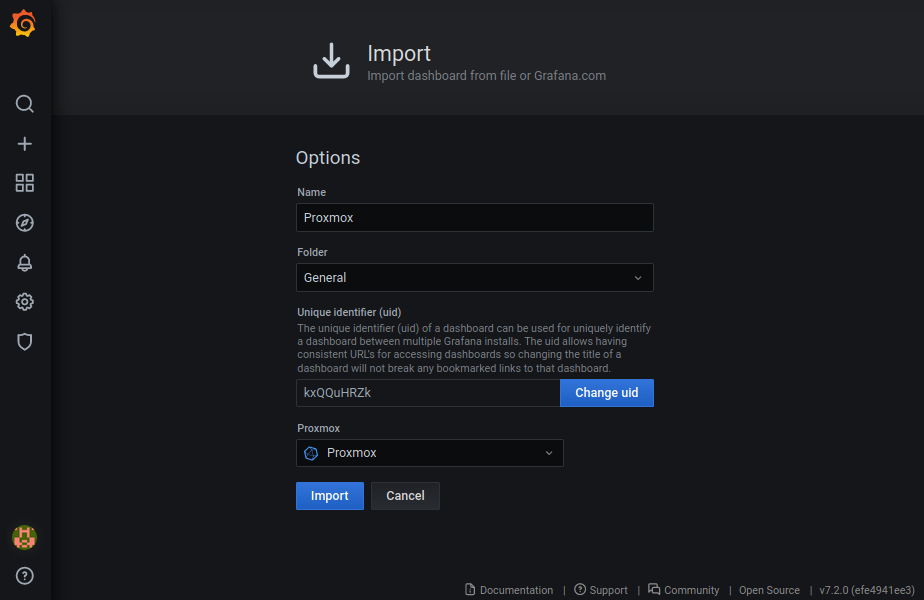Click 'Import dashboard from file or Grafana.com' subtitle
Viewport: 924px width, 600px height.
pyautogui.click(x=486, y=75)
